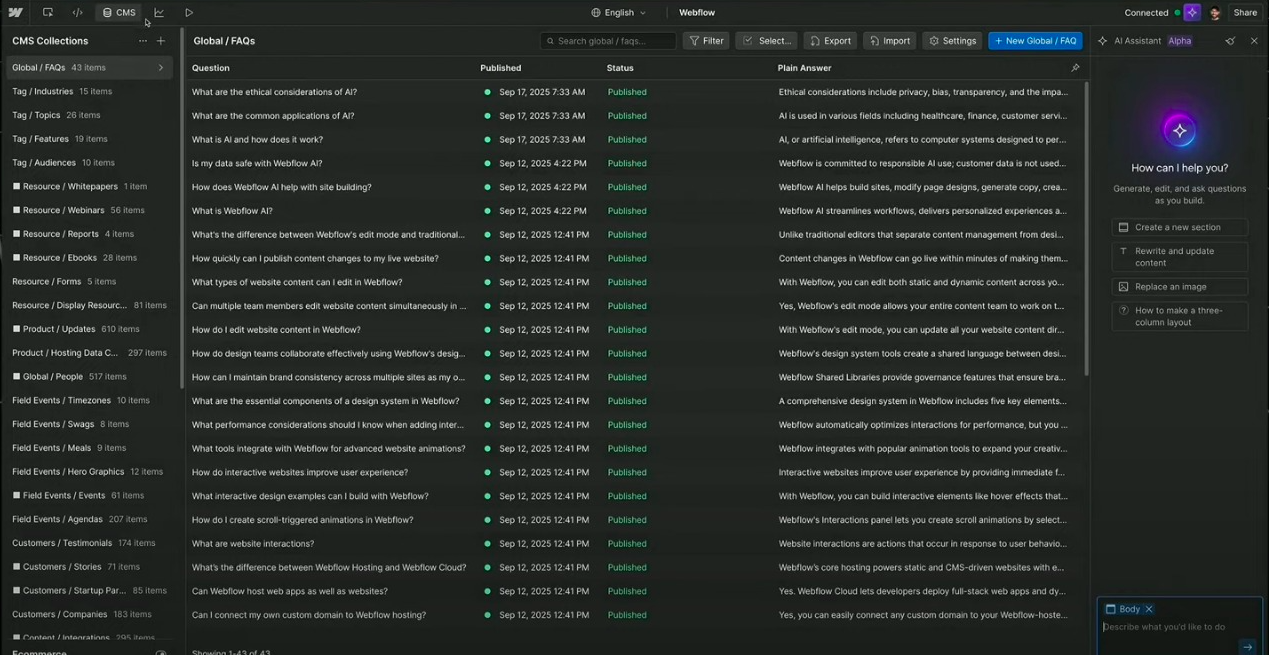
Task: Open Tag / Topics collection
Action: point(89,115)
